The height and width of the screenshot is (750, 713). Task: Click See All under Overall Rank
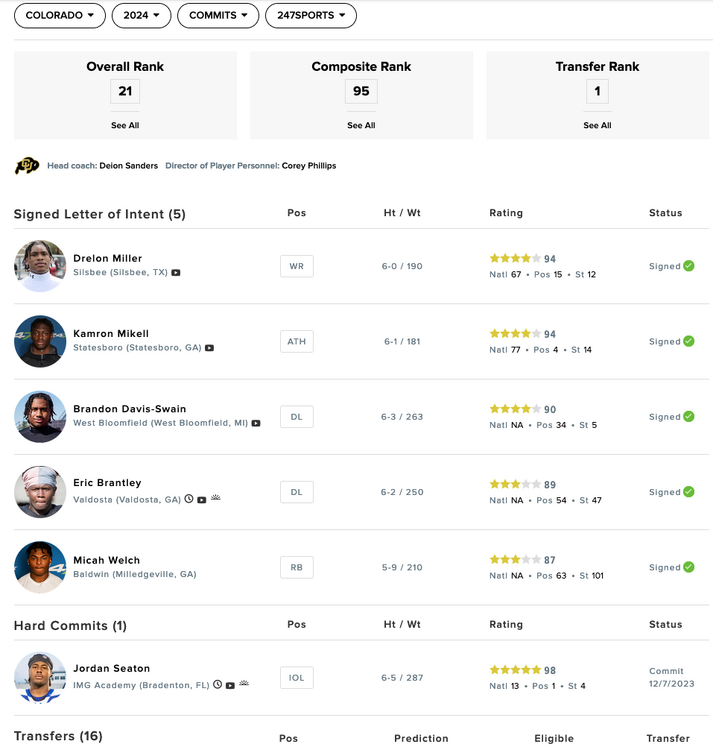point(125,126)
